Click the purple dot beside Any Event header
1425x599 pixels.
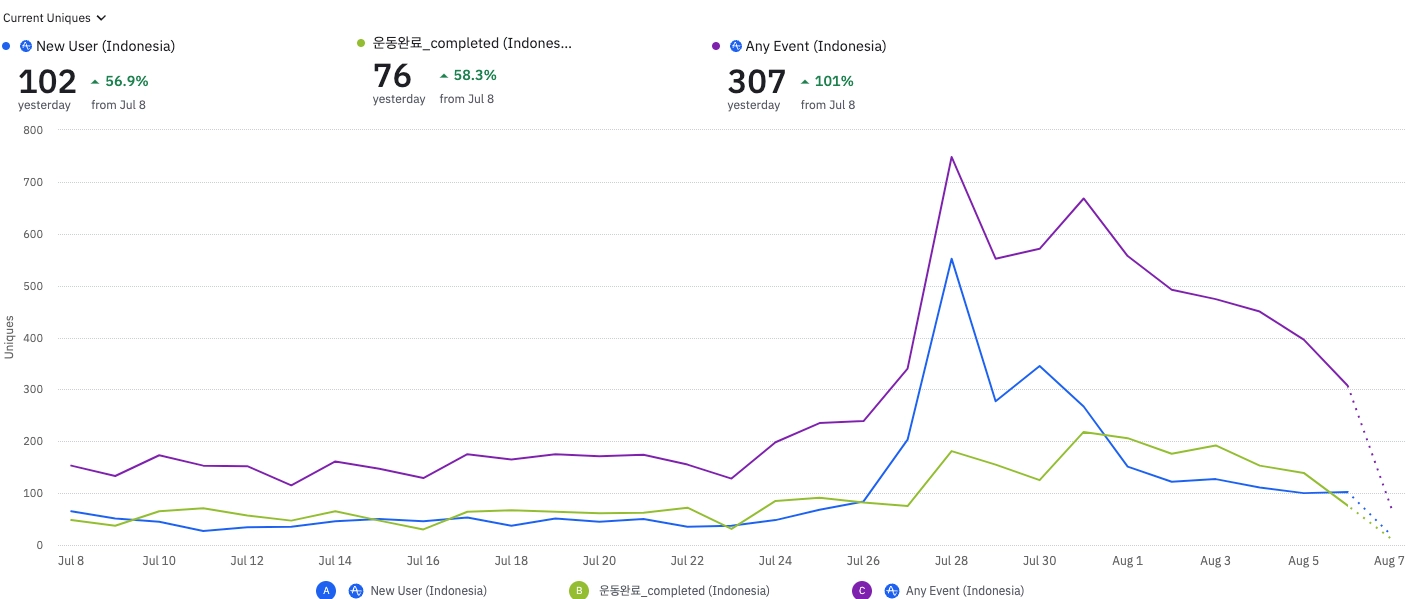pos(716,46)
